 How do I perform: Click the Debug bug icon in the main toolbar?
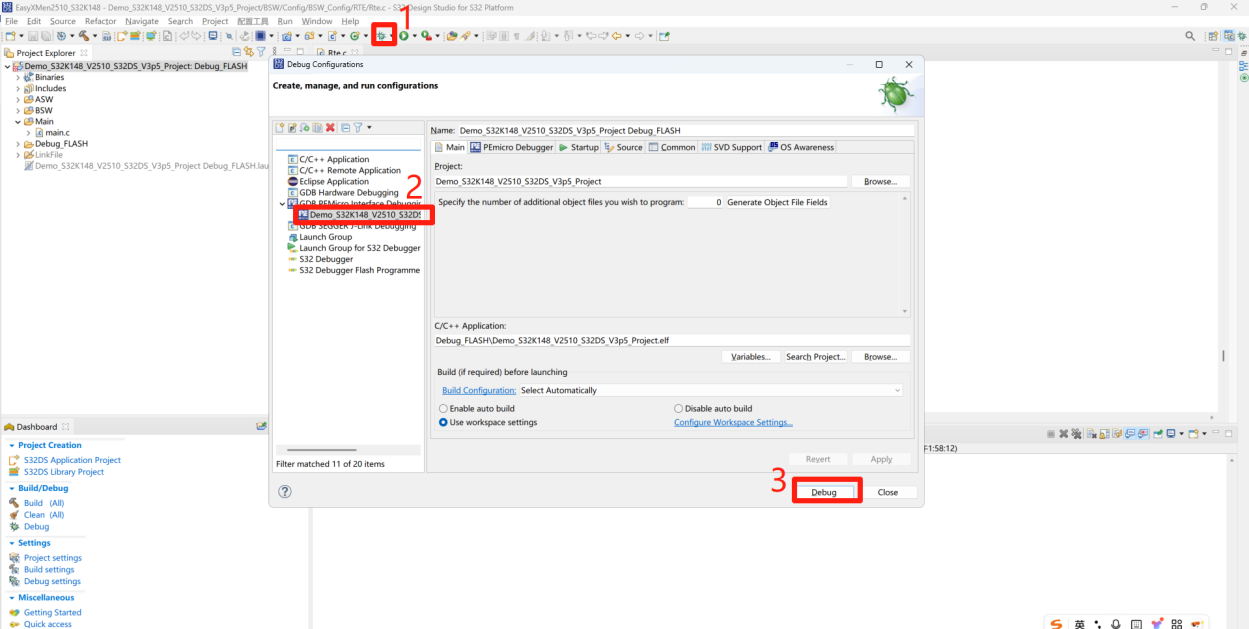pyautogui.click(x=382, y=36)
